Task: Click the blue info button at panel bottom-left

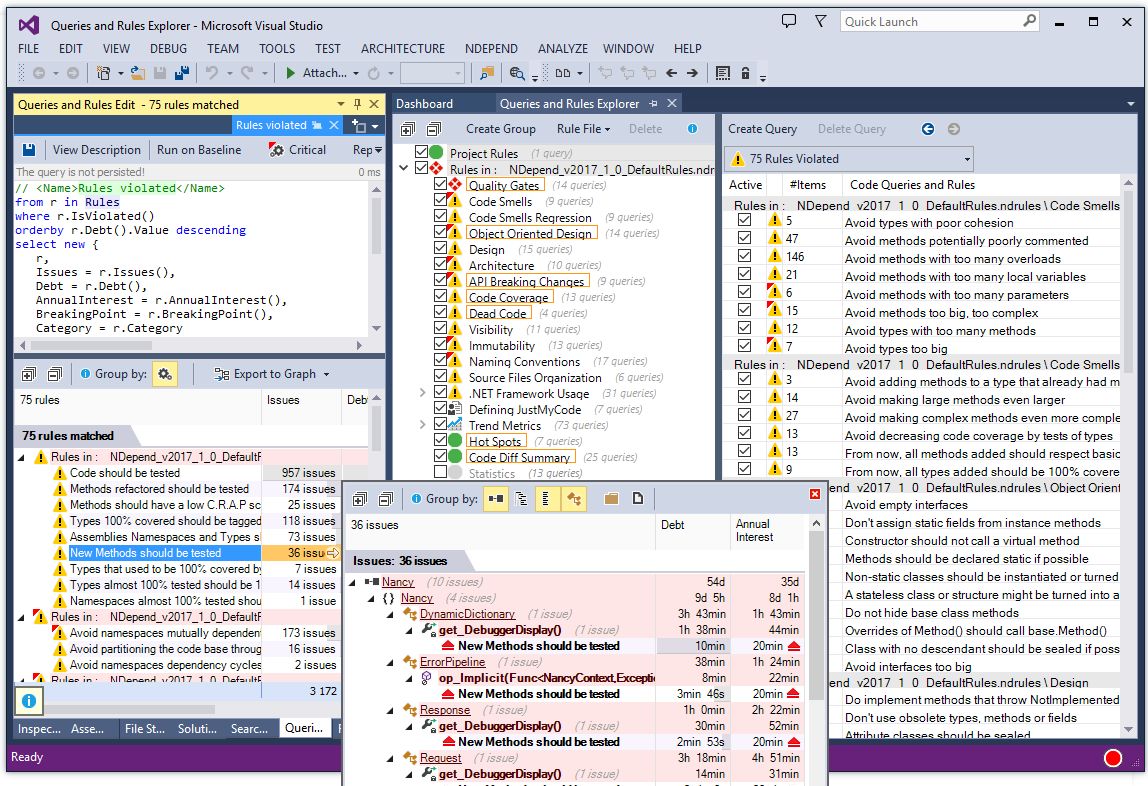Action: 29,701
